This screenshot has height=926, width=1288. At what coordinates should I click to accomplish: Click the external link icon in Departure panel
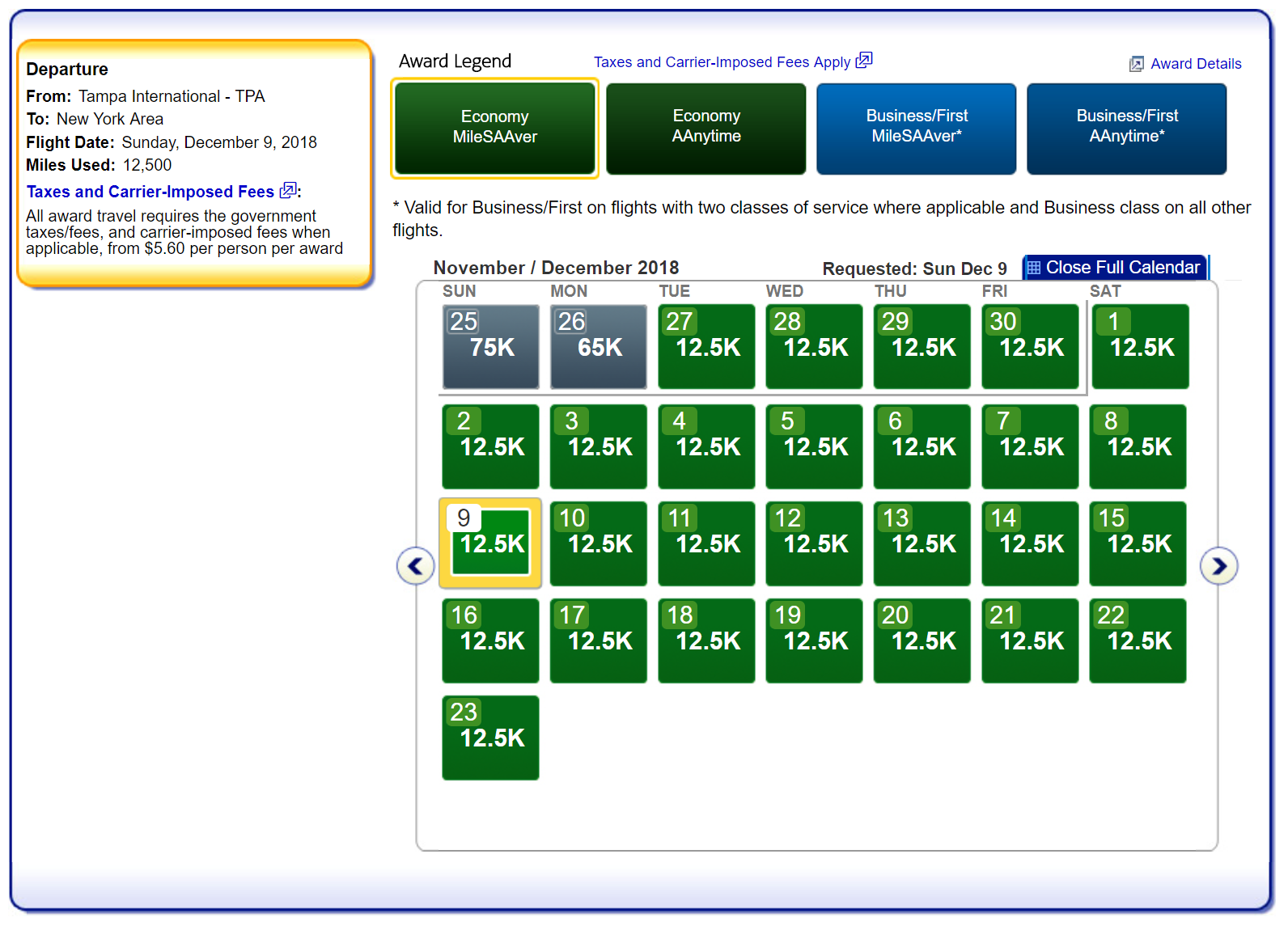pos(287,192)
